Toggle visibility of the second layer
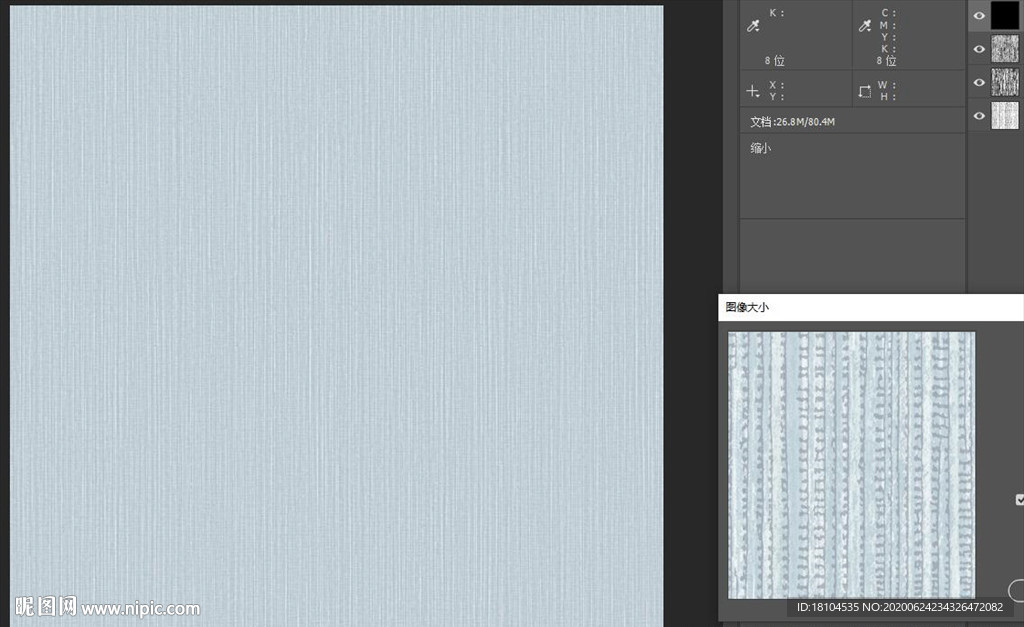The width and height of the screenshot is (1024, 627). coord(979,49)
